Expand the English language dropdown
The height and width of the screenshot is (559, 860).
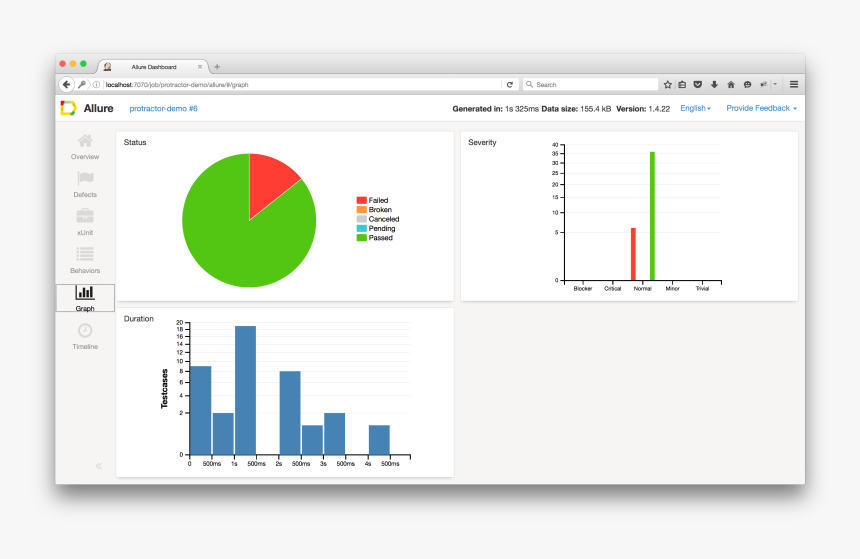point(695,108)
